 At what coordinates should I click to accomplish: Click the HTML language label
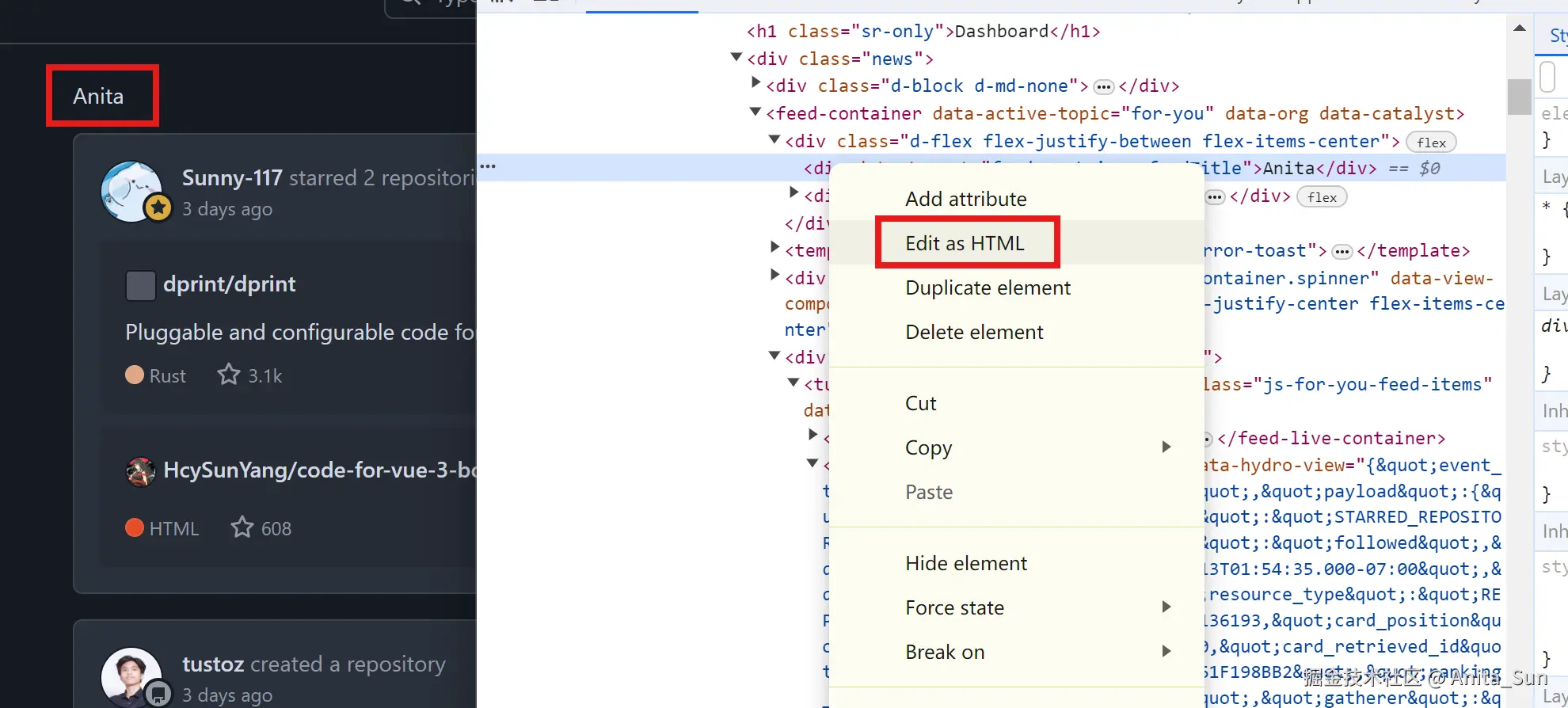(x=173, y=528)
